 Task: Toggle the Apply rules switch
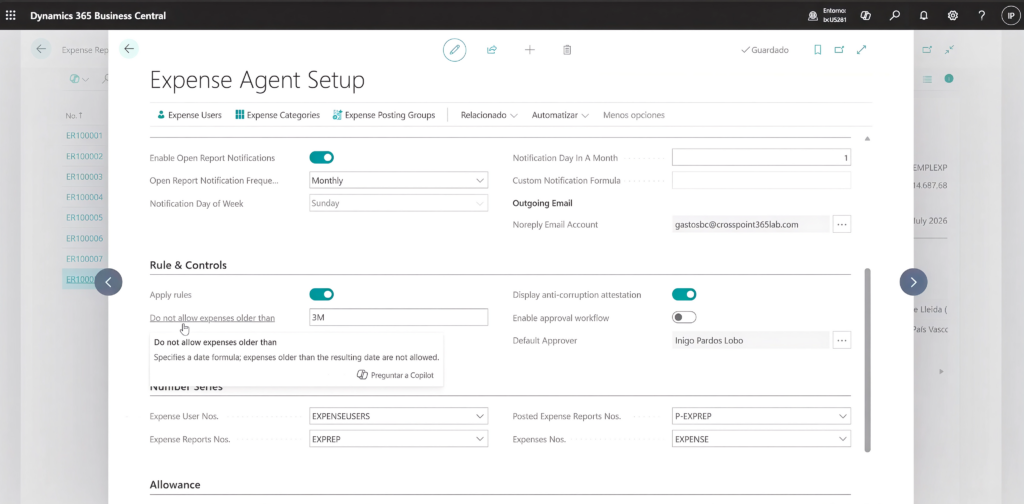[x=321, y=294]
